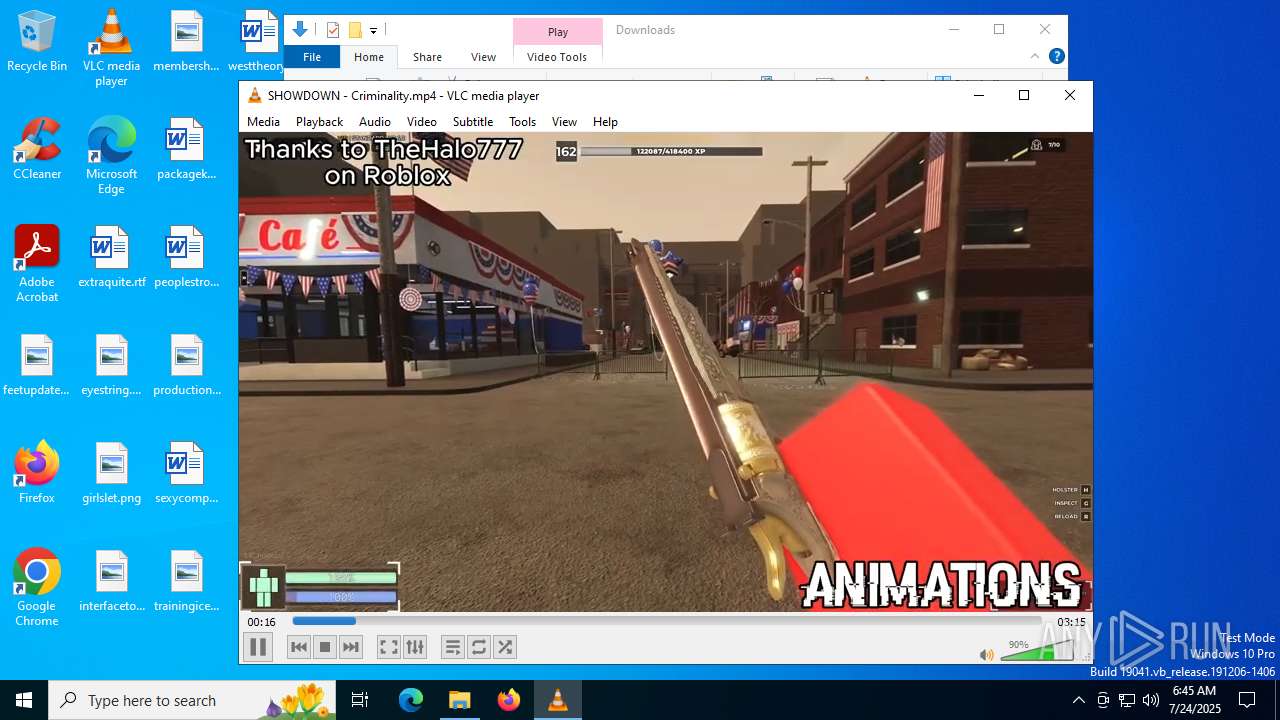Image resolution: width=1280 pixels, height=720 pixels.
Task: Toggle VLC loop mode
Action: 479,647
